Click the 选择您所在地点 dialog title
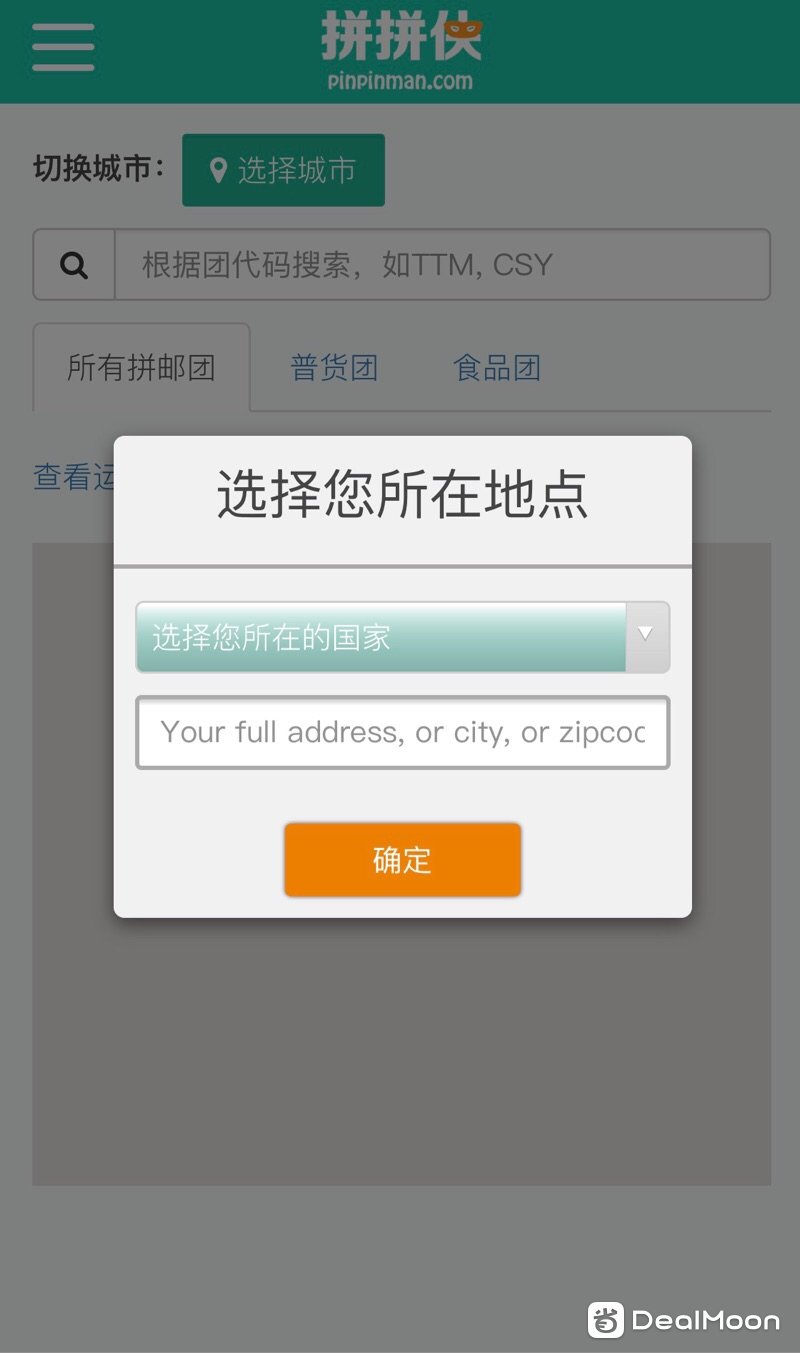Image resolution: width=800 pixels, height=1353 pixels. pyautogui.click(x=402, y=496)
